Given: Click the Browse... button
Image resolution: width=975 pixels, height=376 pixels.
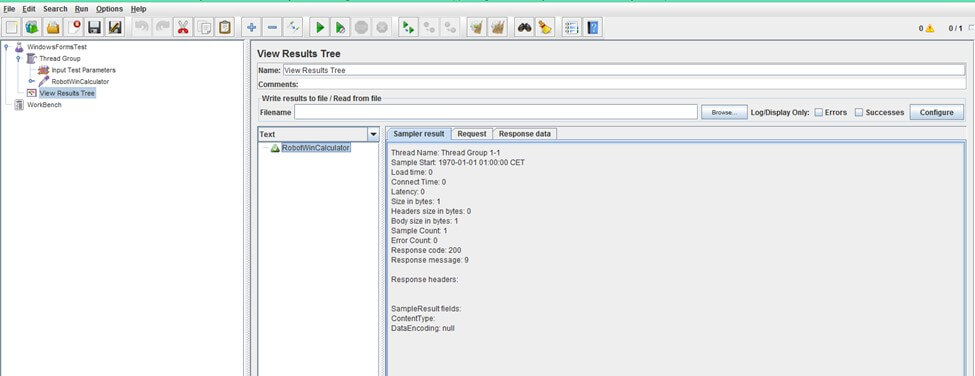Looking at the screenshot, I should (x=724, y=112).
